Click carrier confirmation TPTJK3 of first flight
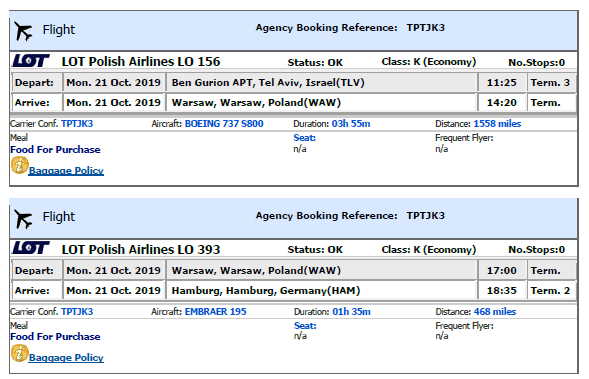This screenshot has width=589, height=379. coord(77,124)
